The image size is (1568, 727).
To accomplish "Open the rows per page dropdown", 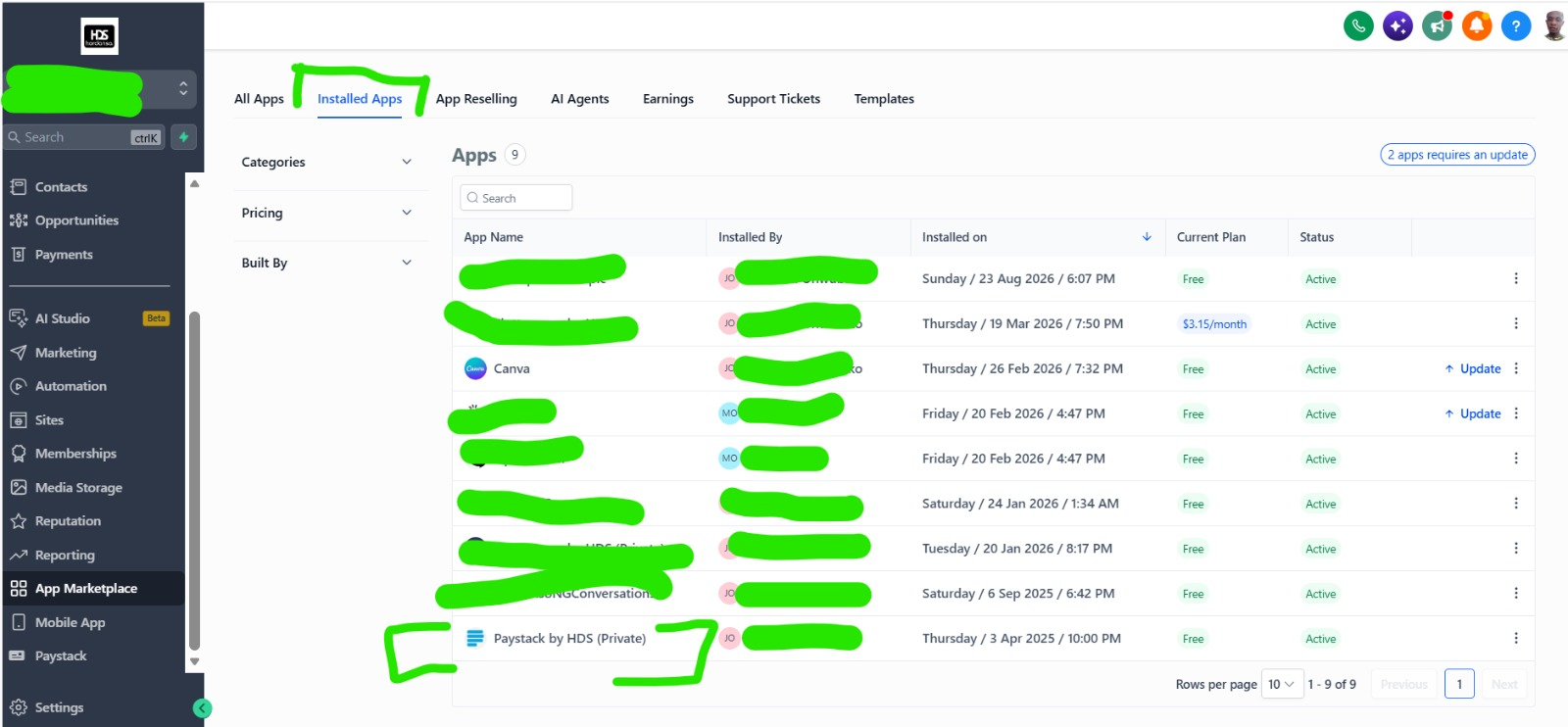I will 1282,684.
